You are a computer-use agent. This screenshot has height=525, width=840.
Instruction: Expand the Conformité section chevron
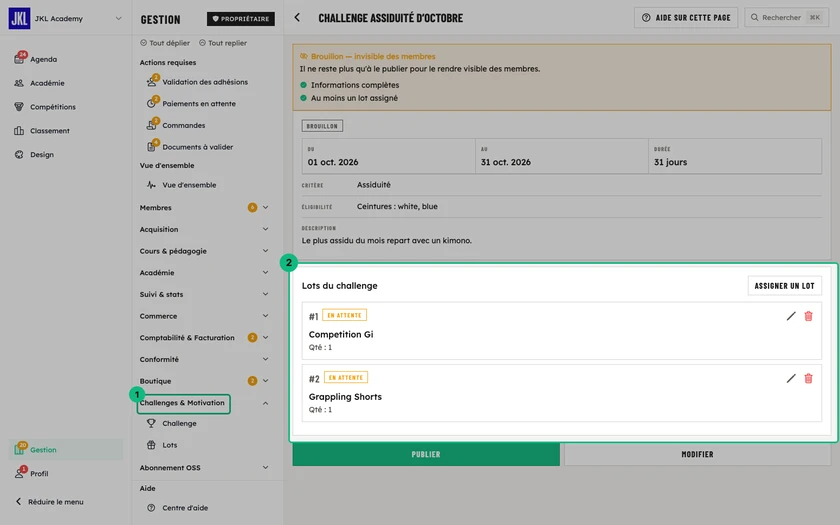(265, 359)
